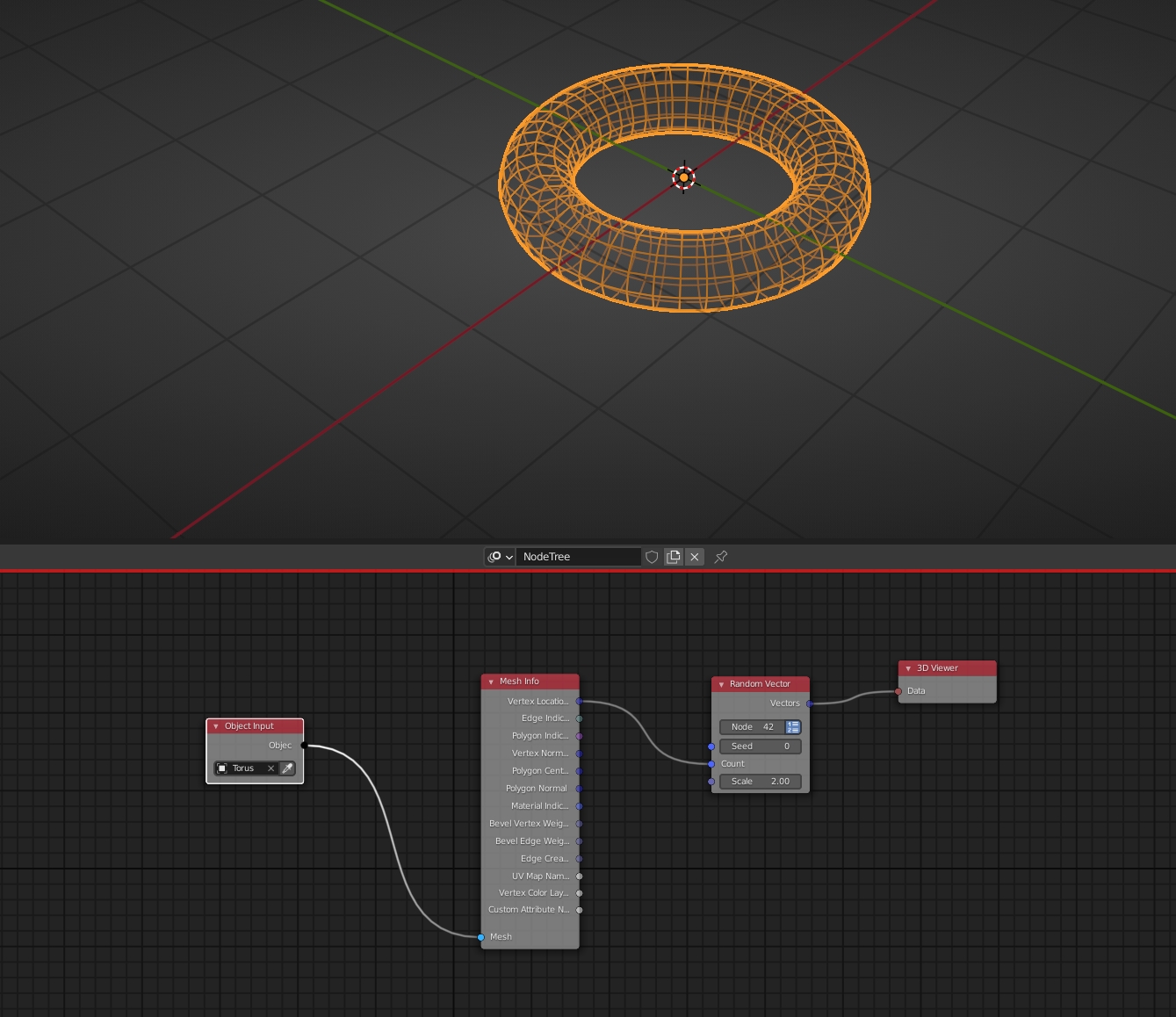Click the Vertex Location output socket on Mesh Info

(579, 701)
